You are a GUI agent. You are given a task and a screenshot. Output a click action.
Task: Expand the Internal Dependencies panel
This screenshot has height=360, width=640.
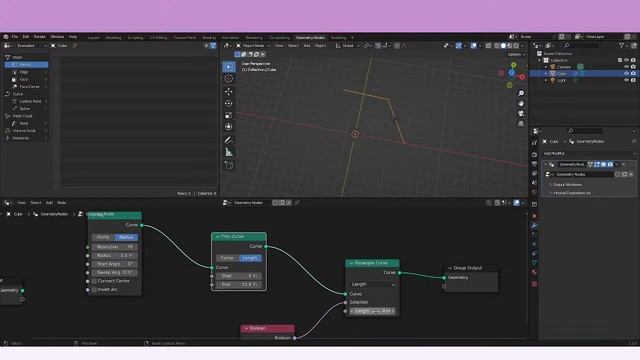pos(571,193)
